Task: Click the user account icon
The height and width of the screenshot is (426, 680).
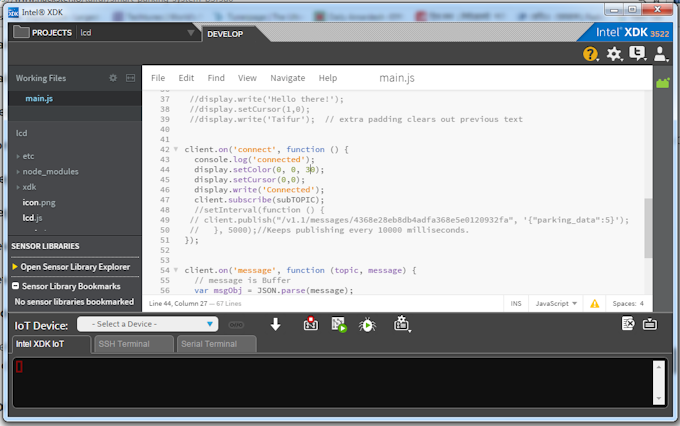Action: click(660, 54)
